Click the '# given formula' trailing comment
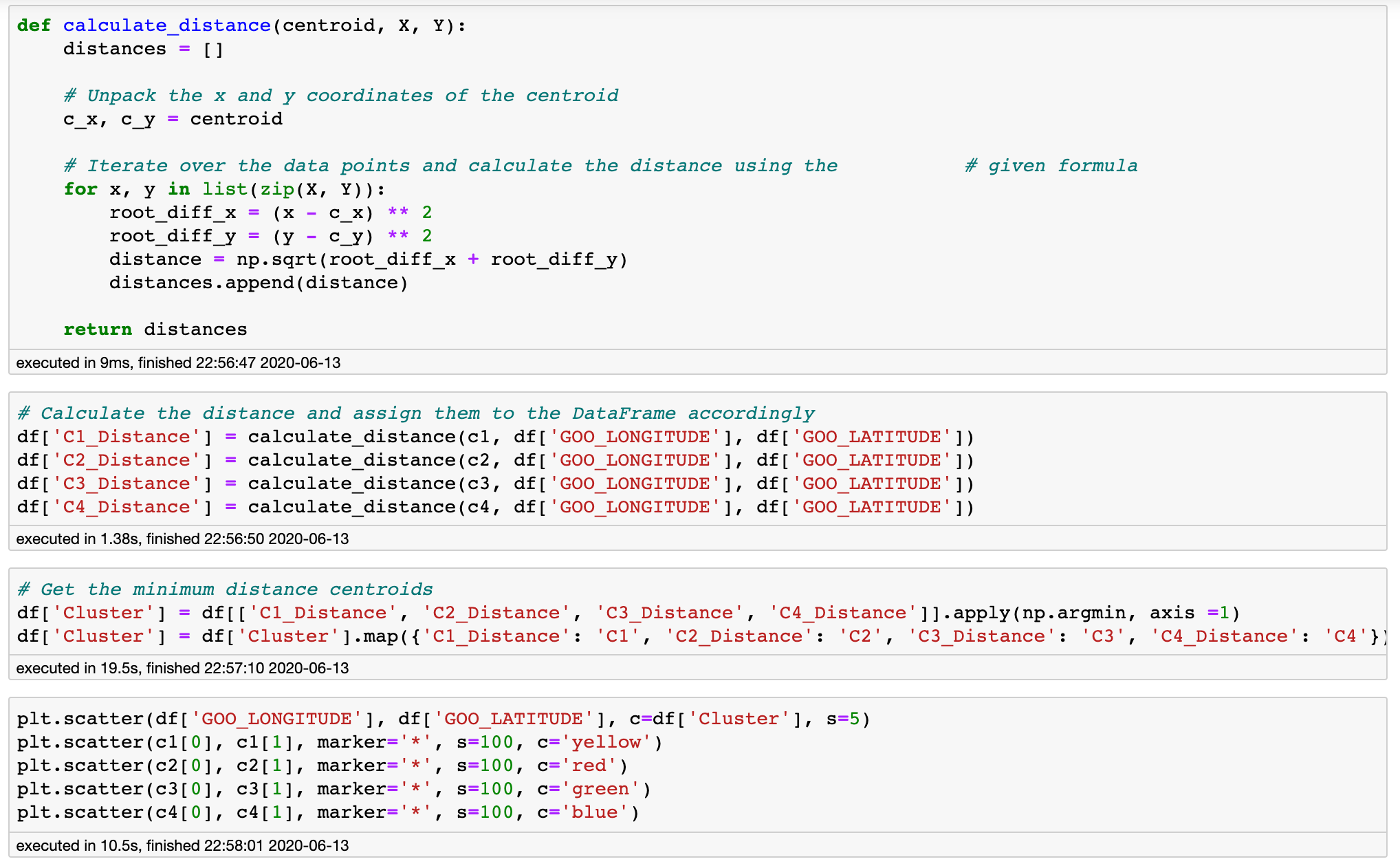1400x868 pixels. (x=1051, y=166)
